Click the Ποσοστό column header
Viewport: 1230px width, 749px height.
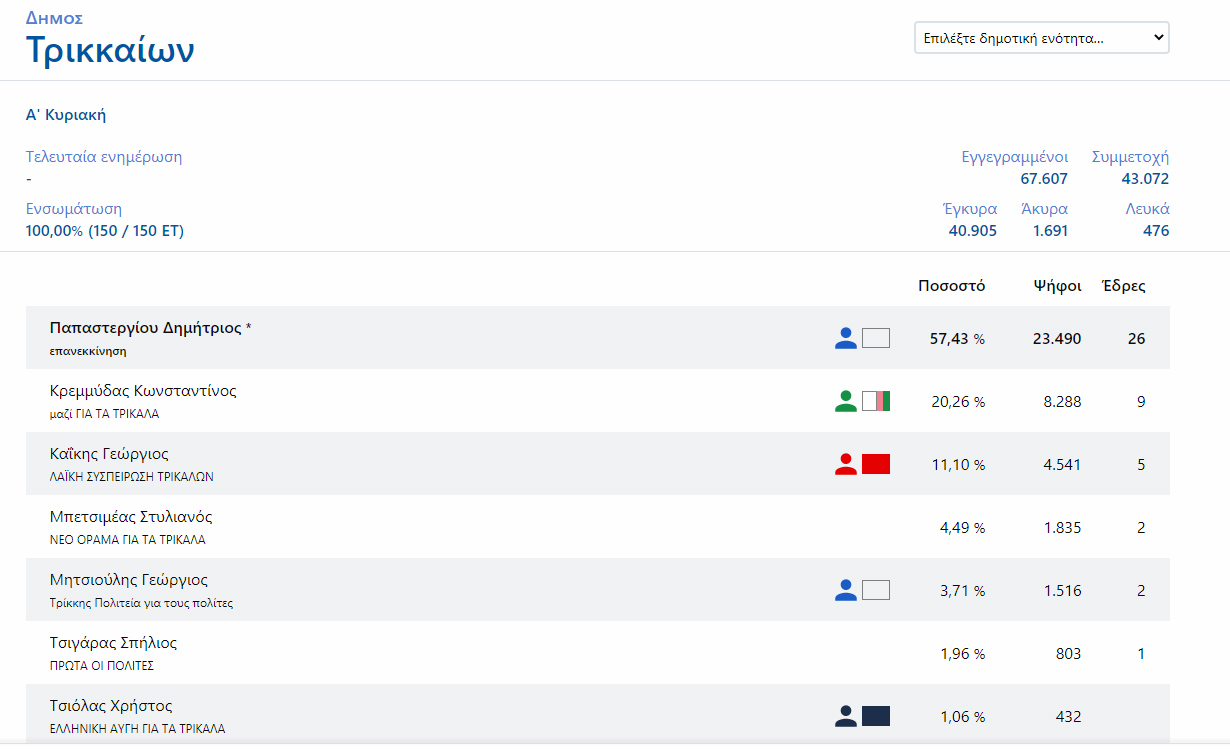pos(951,286)
